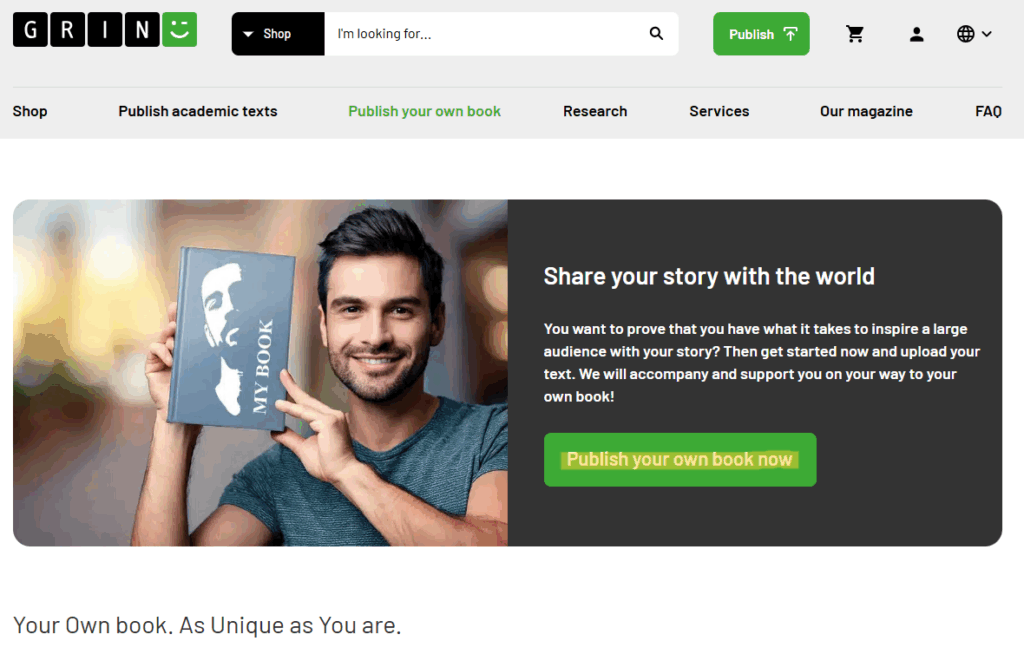The image size is (1024, 654).
Task: Open the shopping cart
Action: [x=855, y=34]
